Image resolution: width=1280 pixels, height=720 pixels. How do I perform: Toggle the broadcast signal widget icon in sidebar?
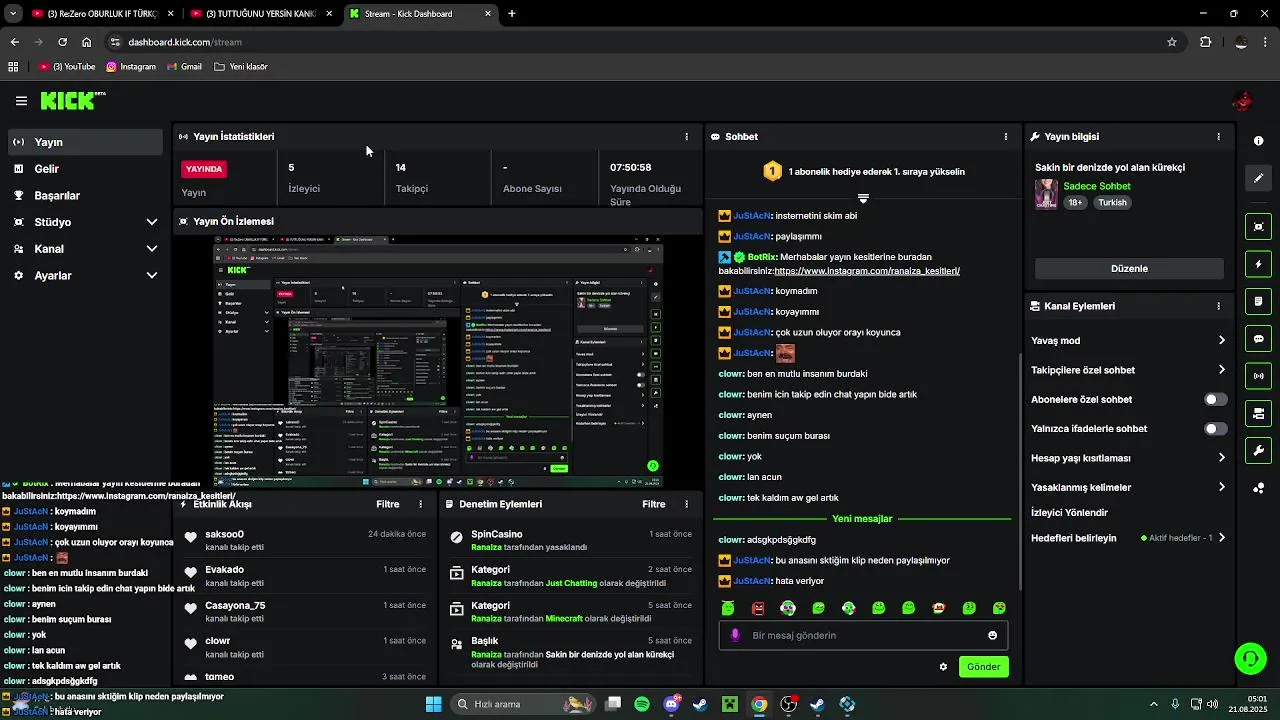tap(1259, 376)
